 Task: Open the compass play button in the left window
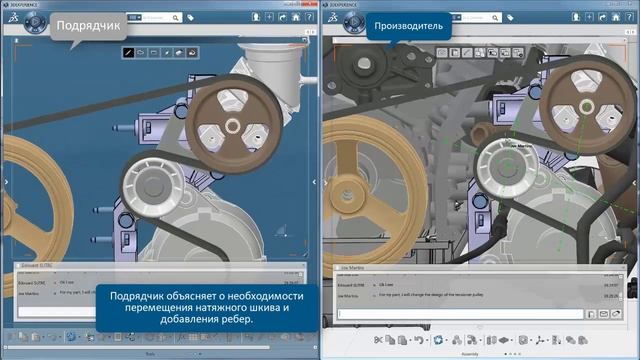tap(36, 21)
